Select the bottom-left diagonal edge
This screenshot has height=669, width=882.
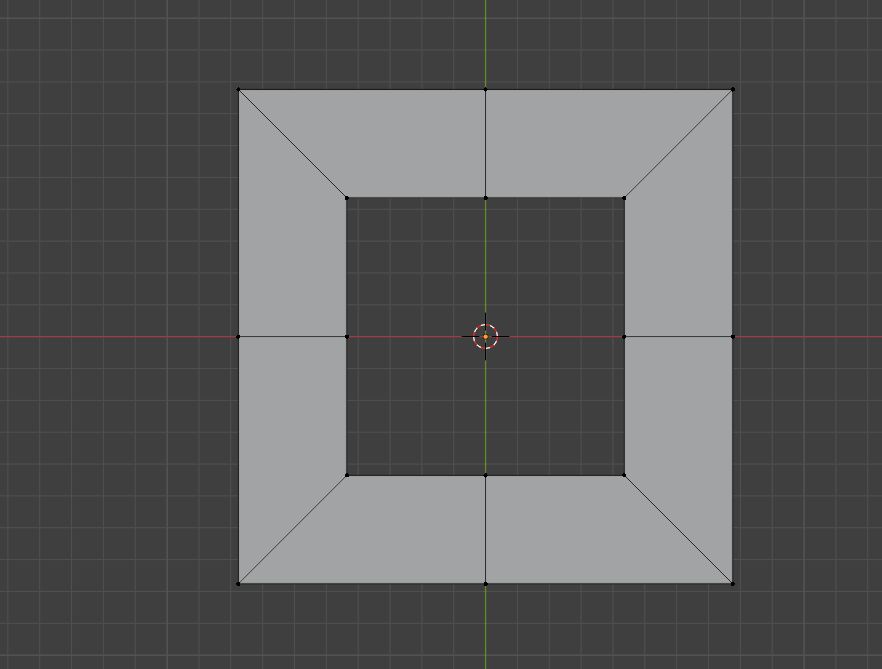[292, 529]
